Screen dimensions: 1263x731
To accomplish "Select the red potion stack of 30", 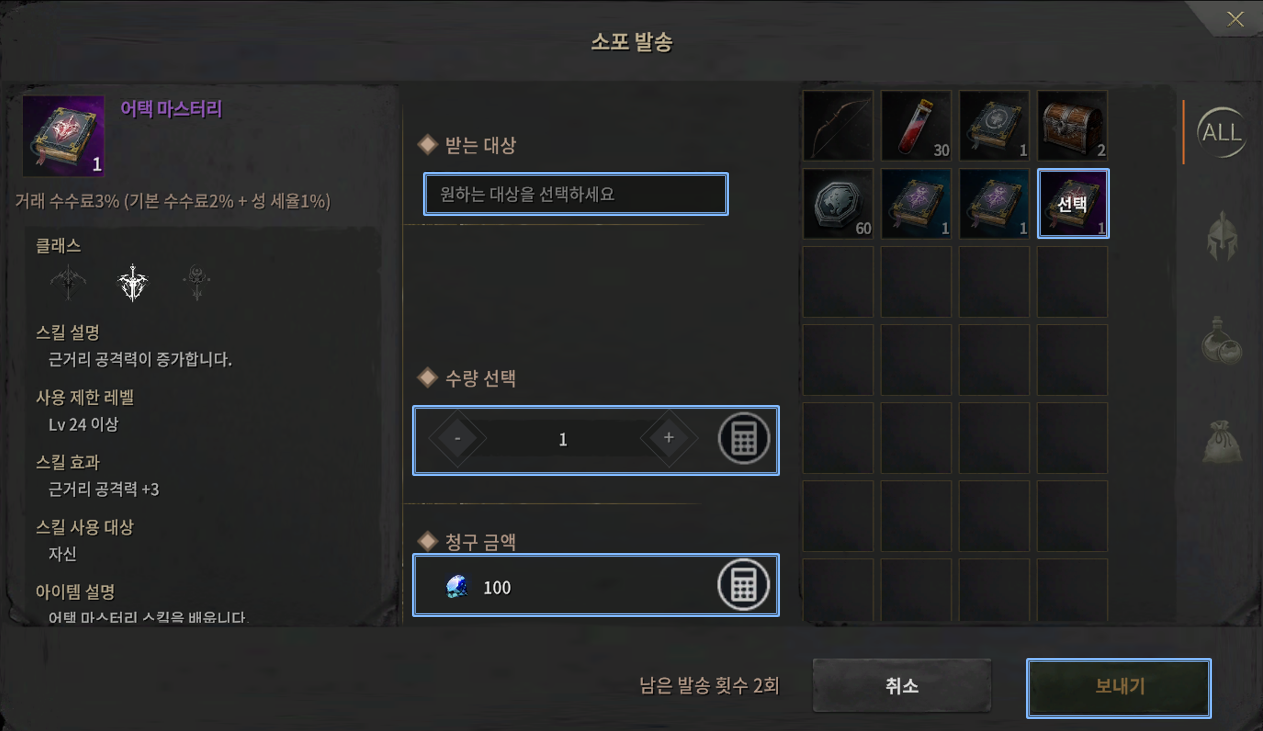I will [916, 126].
